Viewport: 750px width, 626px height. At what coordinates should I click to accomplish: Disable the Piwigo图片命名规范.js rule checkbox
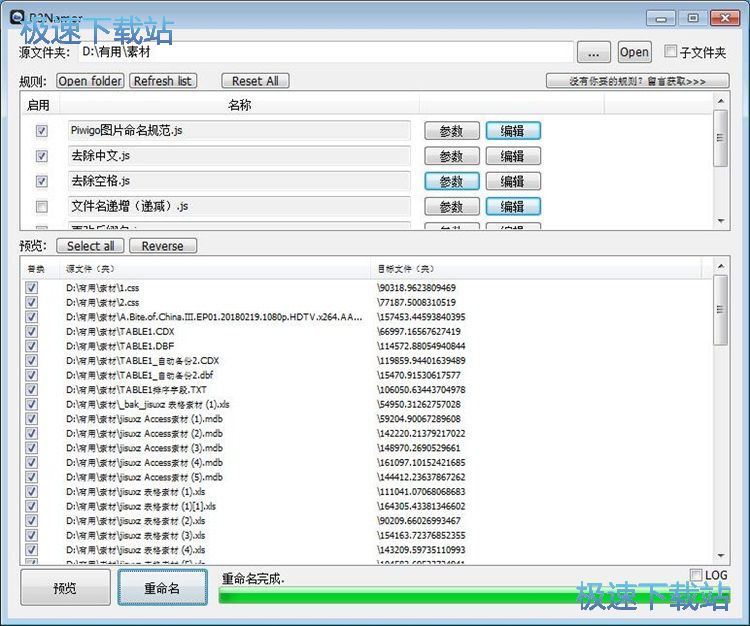click(41, 131)
